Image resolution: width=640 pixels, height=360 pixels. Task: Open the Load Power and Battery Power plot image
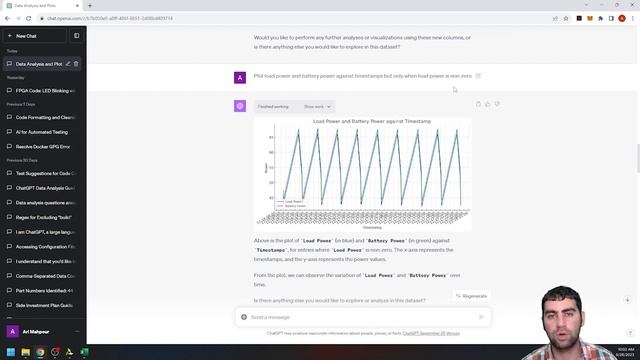pos(363,174)
